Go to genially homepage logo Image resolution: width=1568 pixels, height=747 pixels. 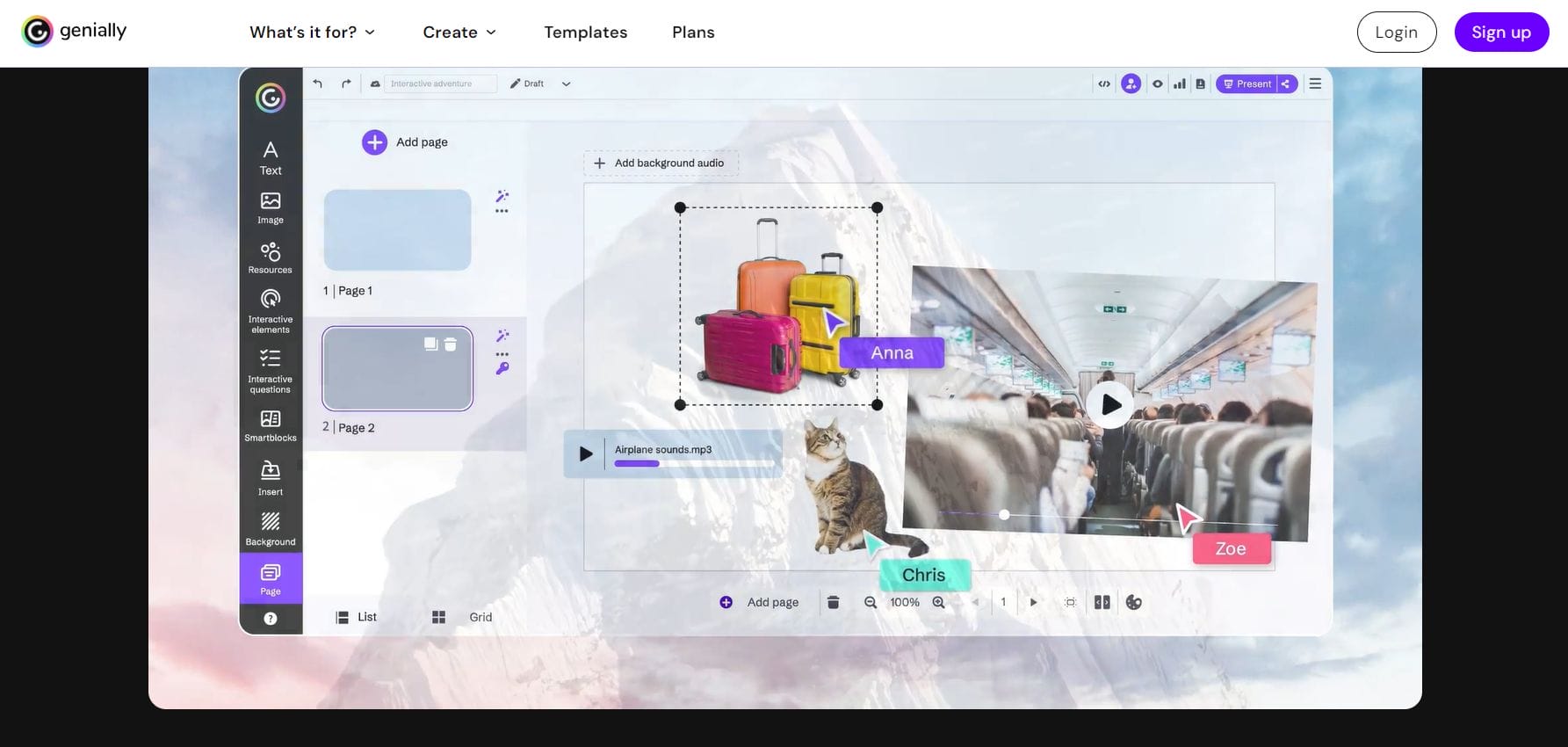[75, 32]
